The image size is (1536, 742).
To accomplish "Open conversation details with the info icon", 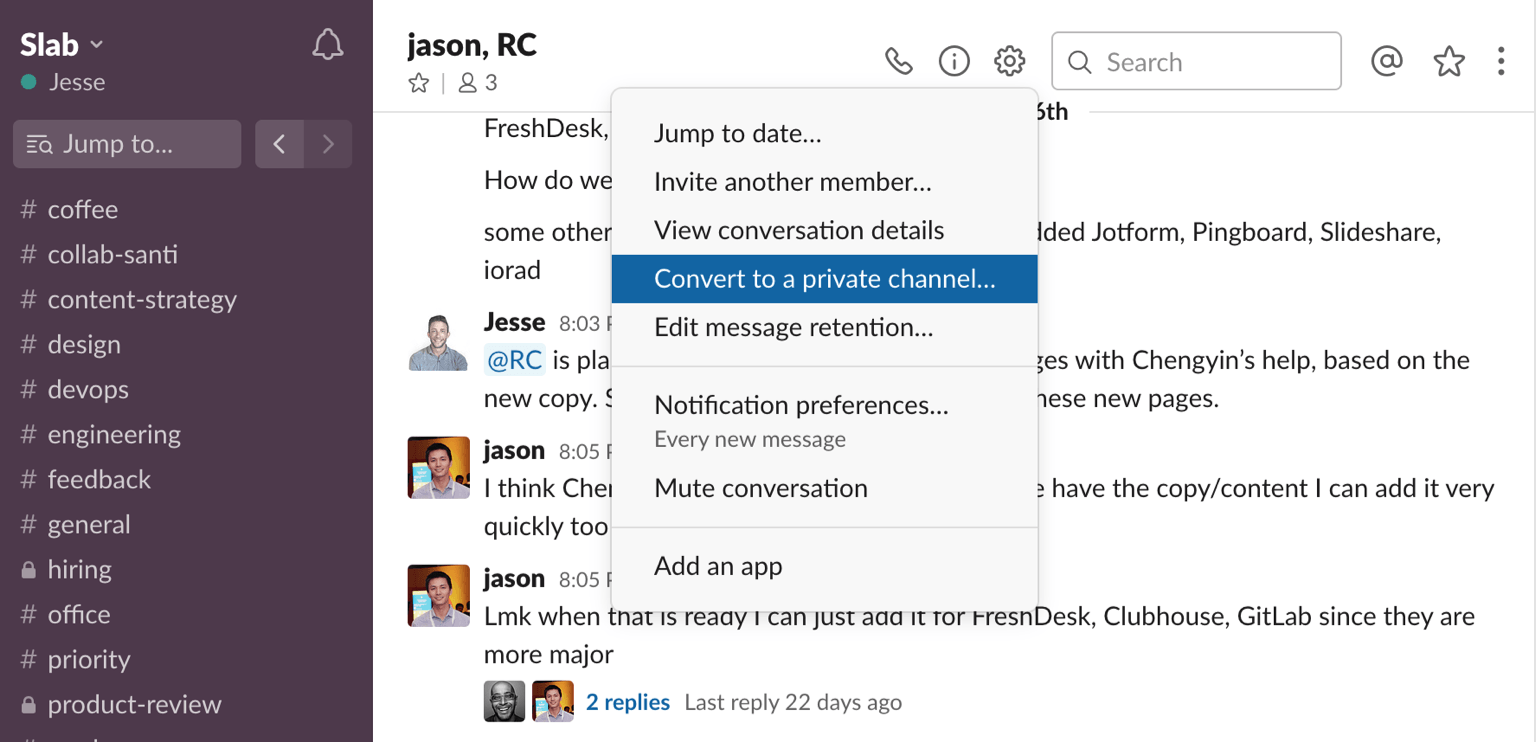I will (x=953, y=60).
